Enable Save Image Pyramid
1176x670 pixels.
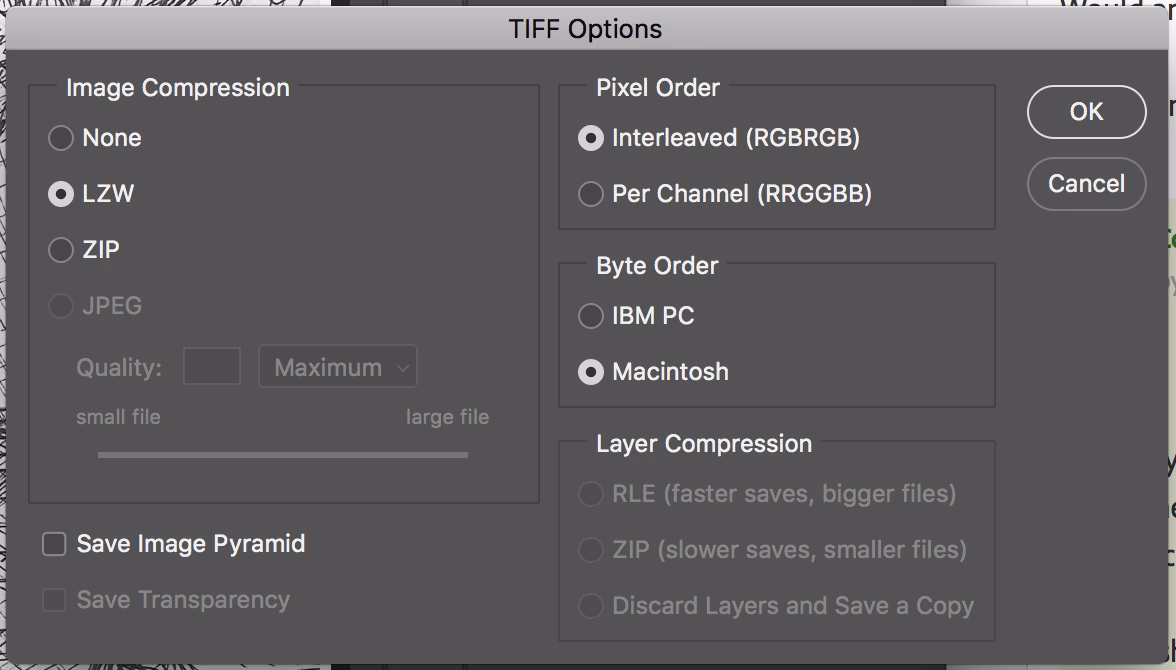click(56, 544)
